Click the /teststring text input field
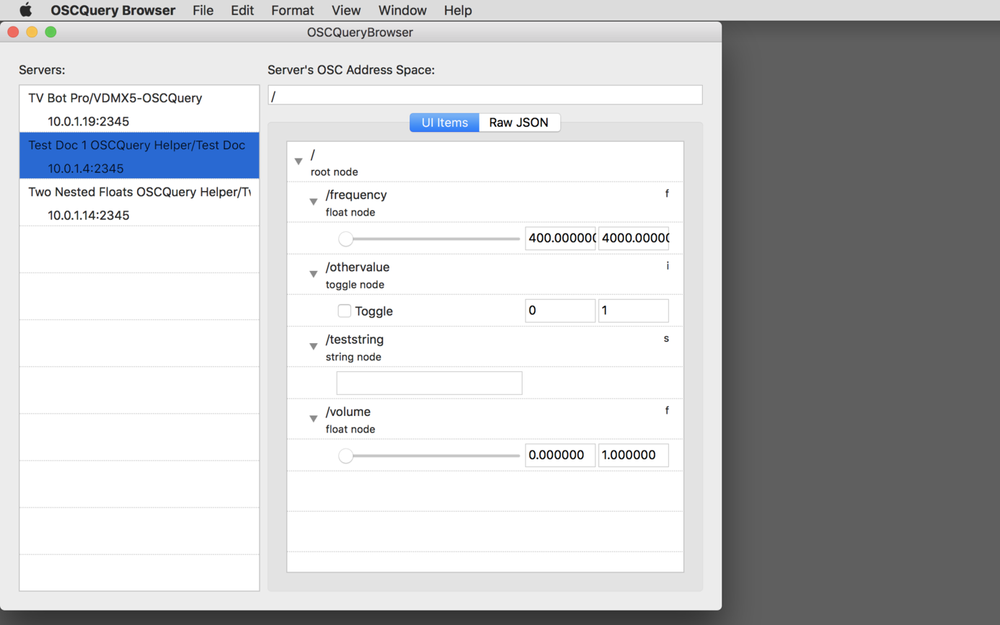Screen dimensions: 1000x625 429,383
